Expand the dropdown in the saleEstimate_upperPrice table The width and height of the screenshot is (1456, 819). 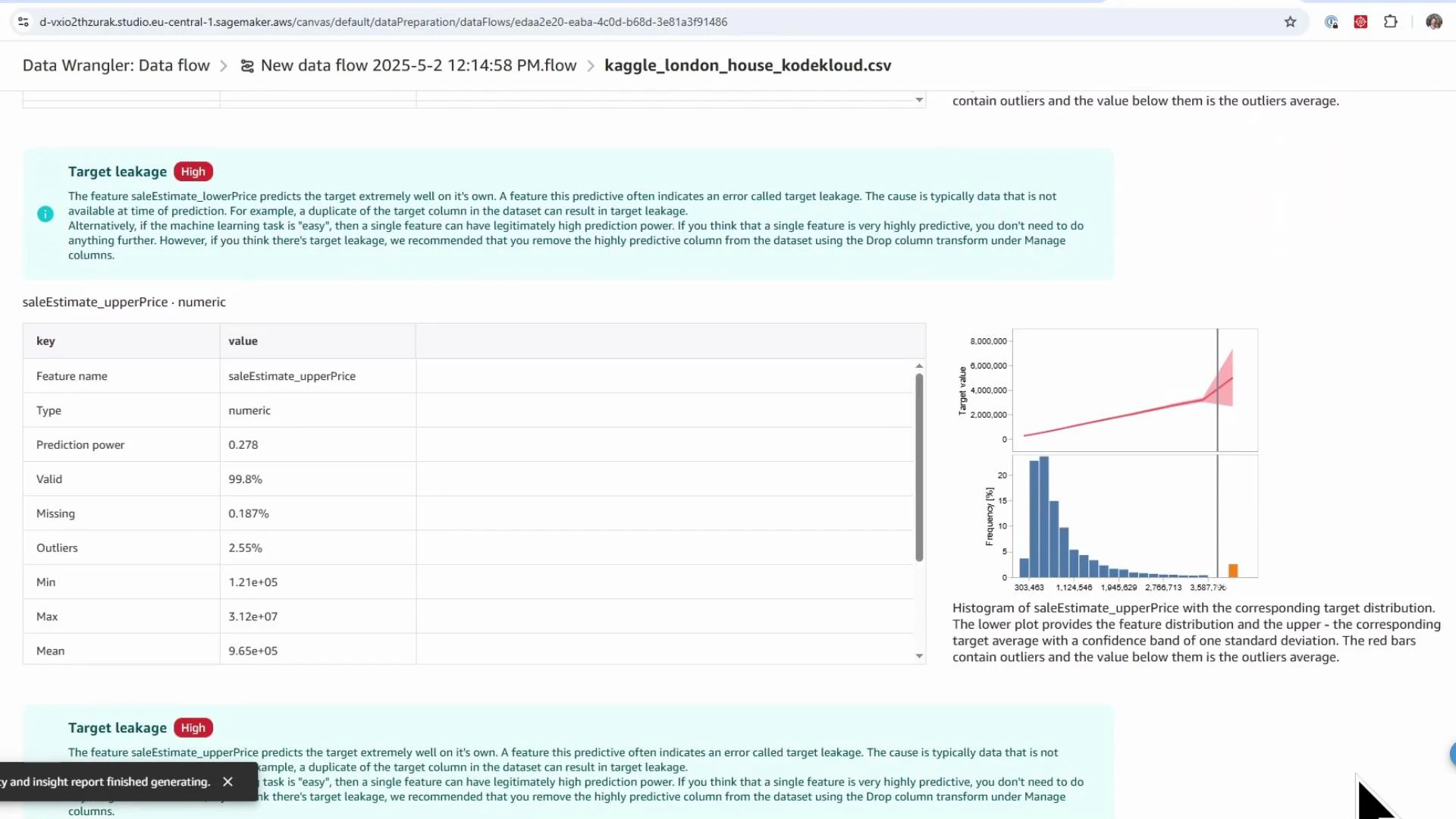pyautogui.click(x=918, y=655)
